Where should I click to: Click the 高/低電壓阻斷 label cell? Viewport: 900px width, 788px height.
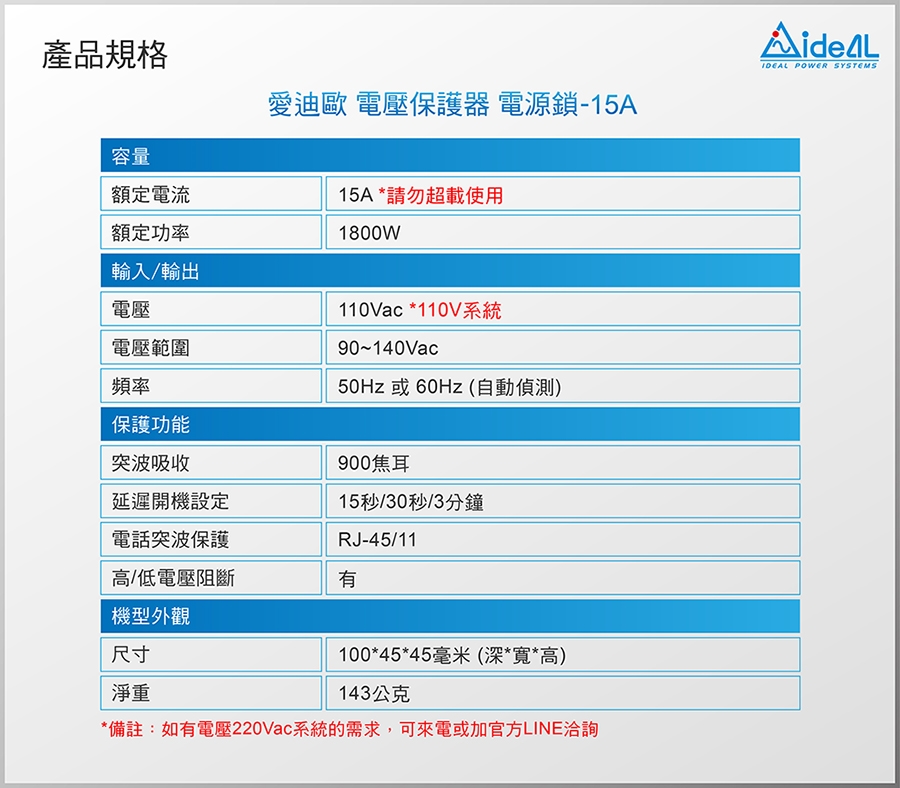point(211,578)
